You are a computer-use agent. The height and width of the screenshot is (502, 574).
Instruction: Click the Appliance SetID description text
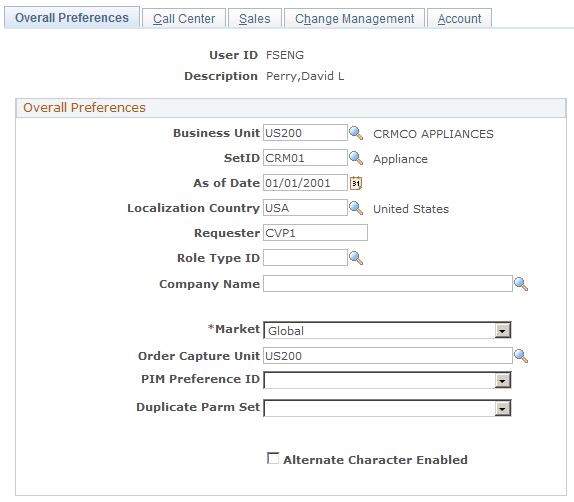point(400,159)
